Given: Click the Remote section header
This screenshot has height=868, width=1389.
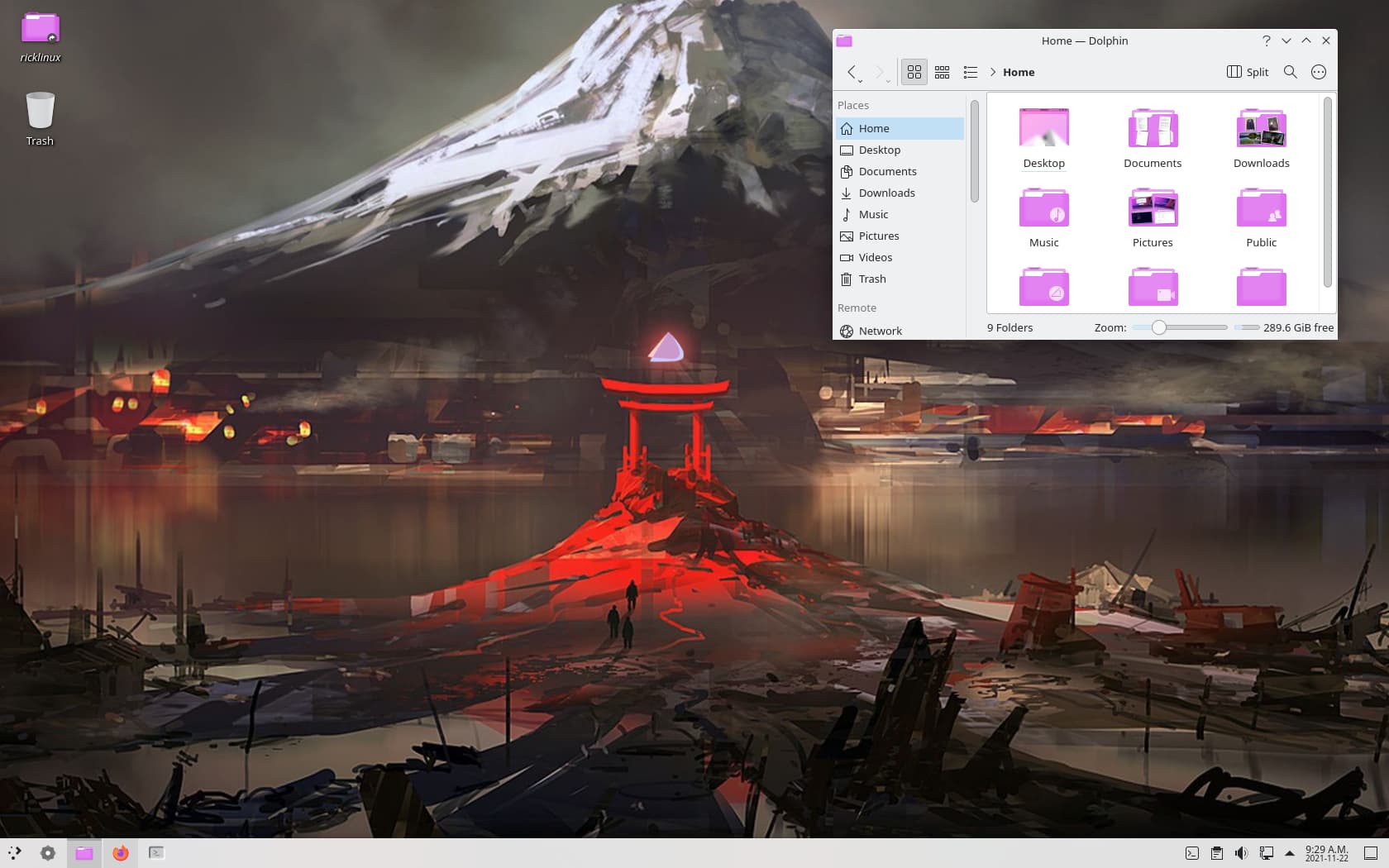Looking at the screenshot, I should coord(857,308).
